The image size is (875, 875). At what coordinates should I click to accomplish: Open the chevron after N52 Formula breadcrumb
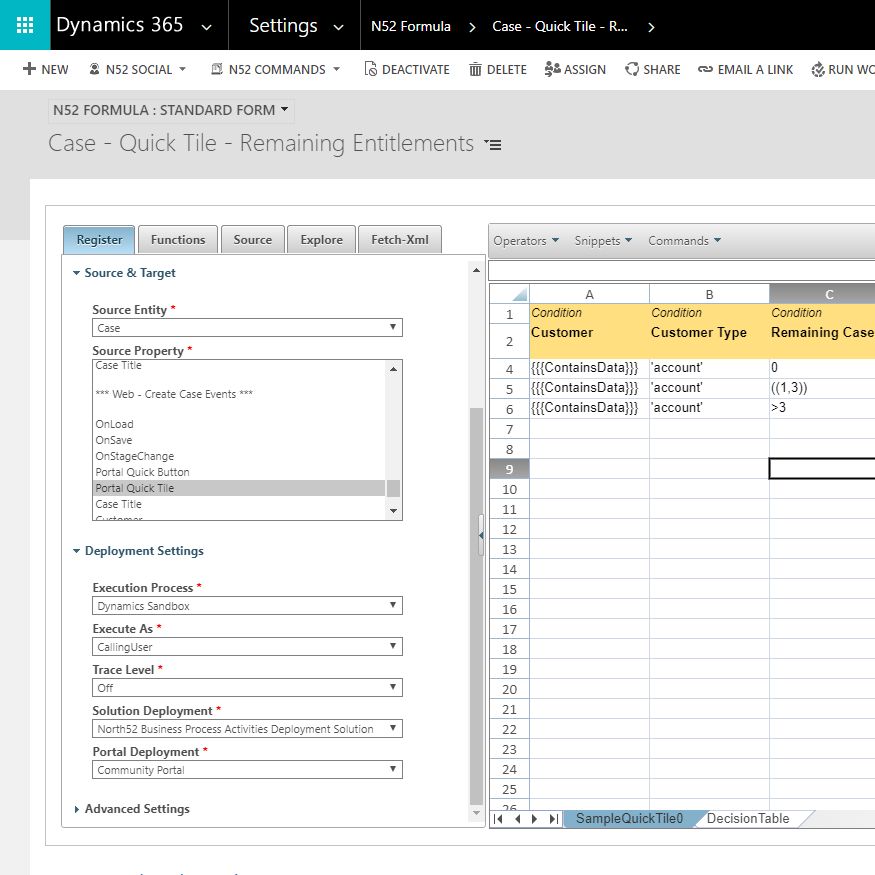tap(472, 27)
